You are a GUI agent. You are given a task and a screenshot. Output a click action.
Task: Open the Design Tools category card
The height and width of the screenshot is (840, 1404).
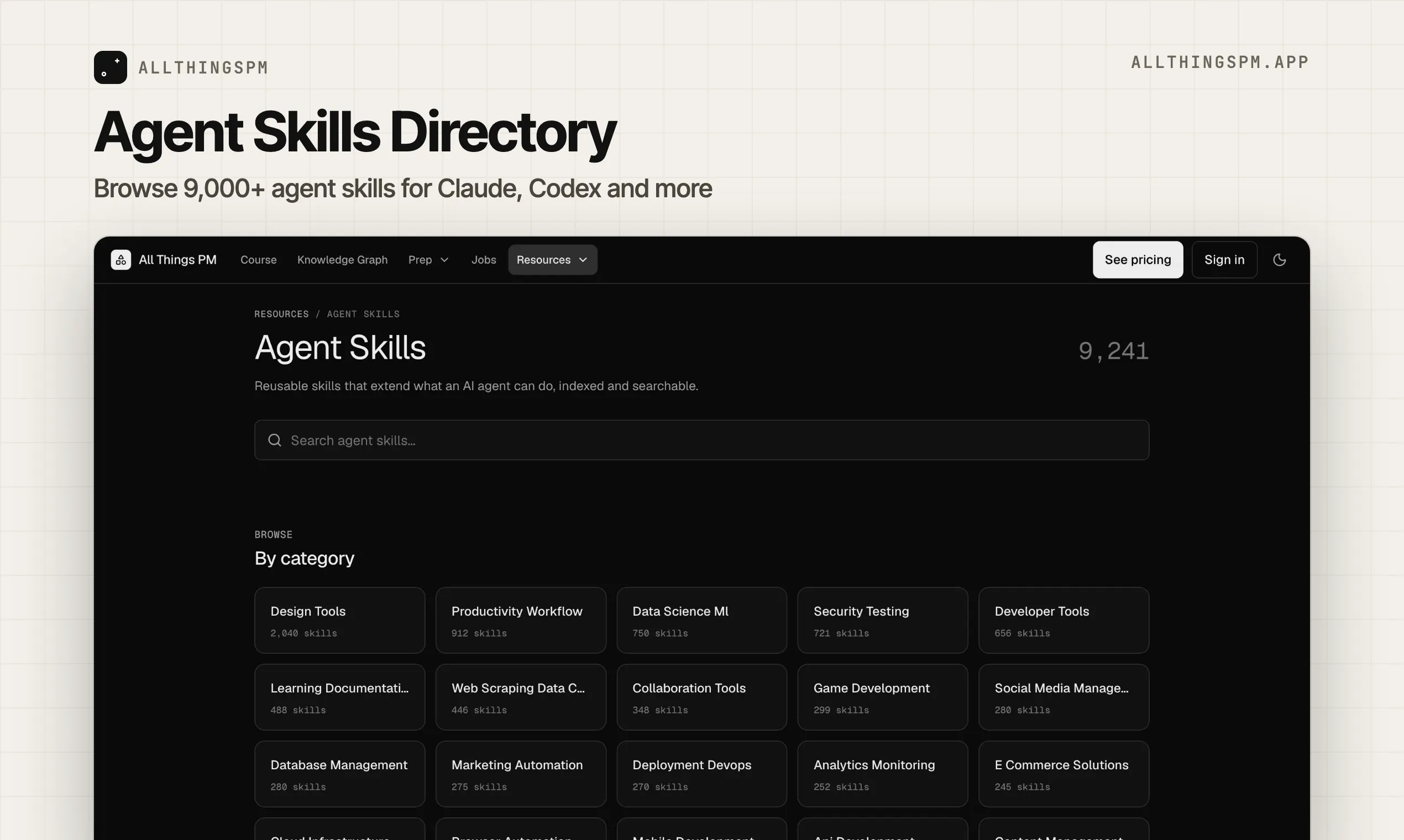[340, 621]
